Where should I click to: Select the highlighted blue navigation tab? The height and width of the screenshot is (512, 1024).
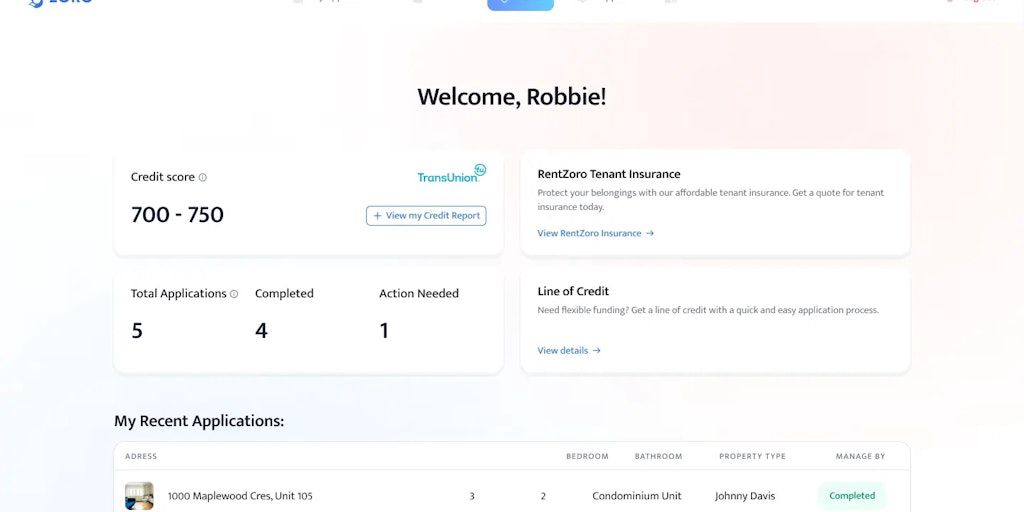[x=520, y=4]
